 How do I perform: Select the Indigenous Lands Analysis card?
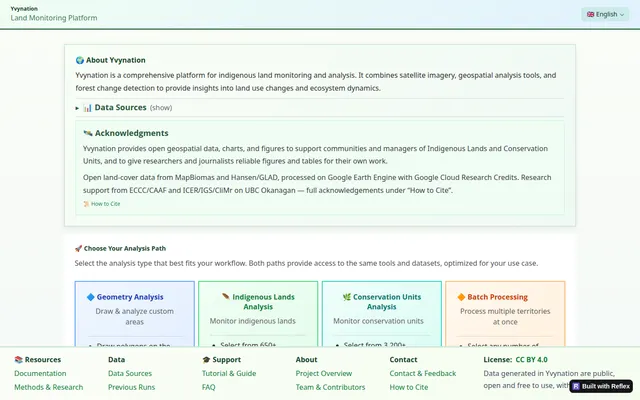tap(258, 313)
